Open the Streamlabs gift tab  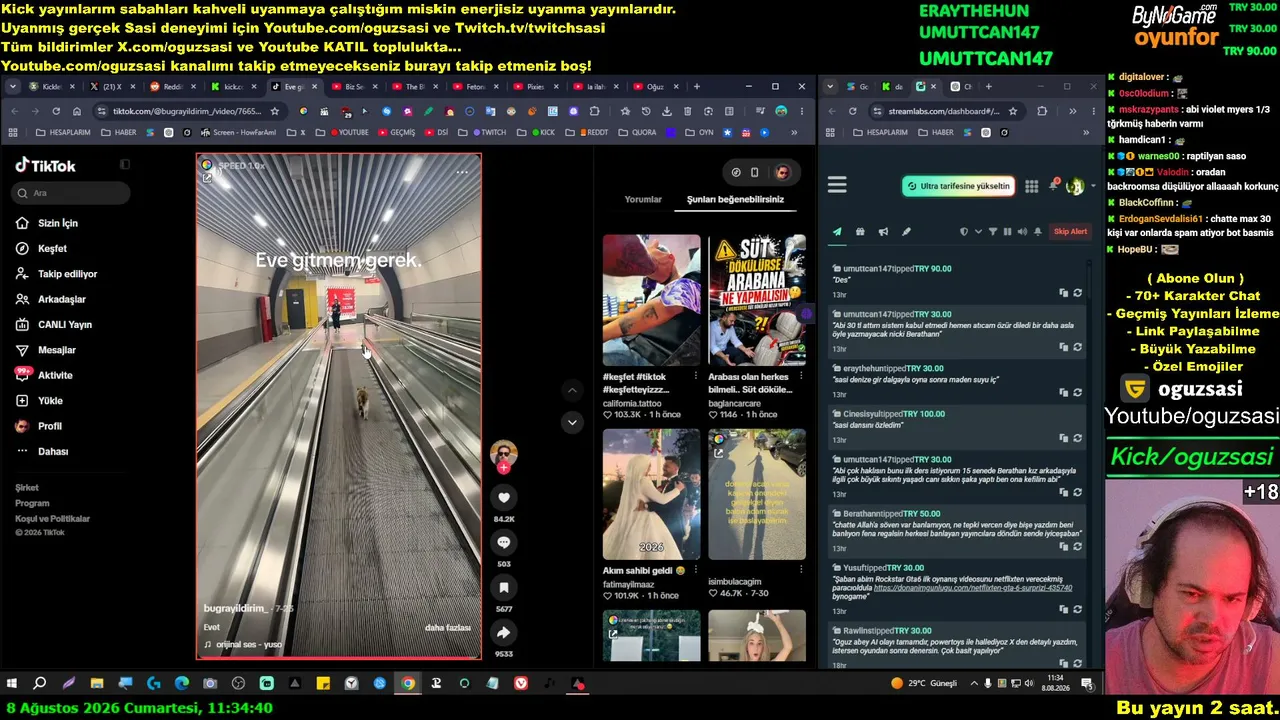[x=860, y=232]
